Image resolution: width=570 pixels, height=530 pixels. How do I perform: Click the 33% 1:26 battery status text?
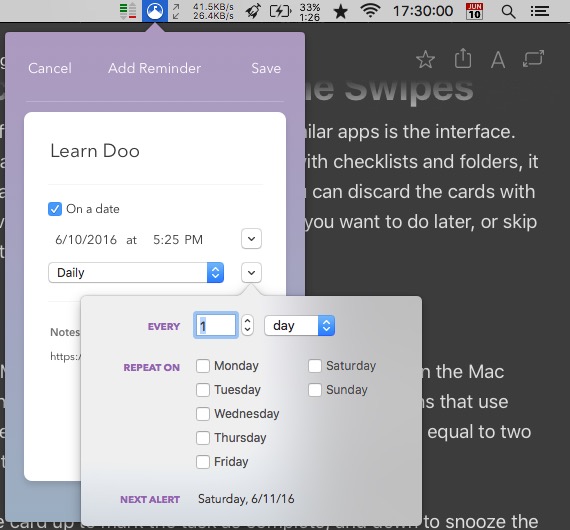click(x=310, y=12)
